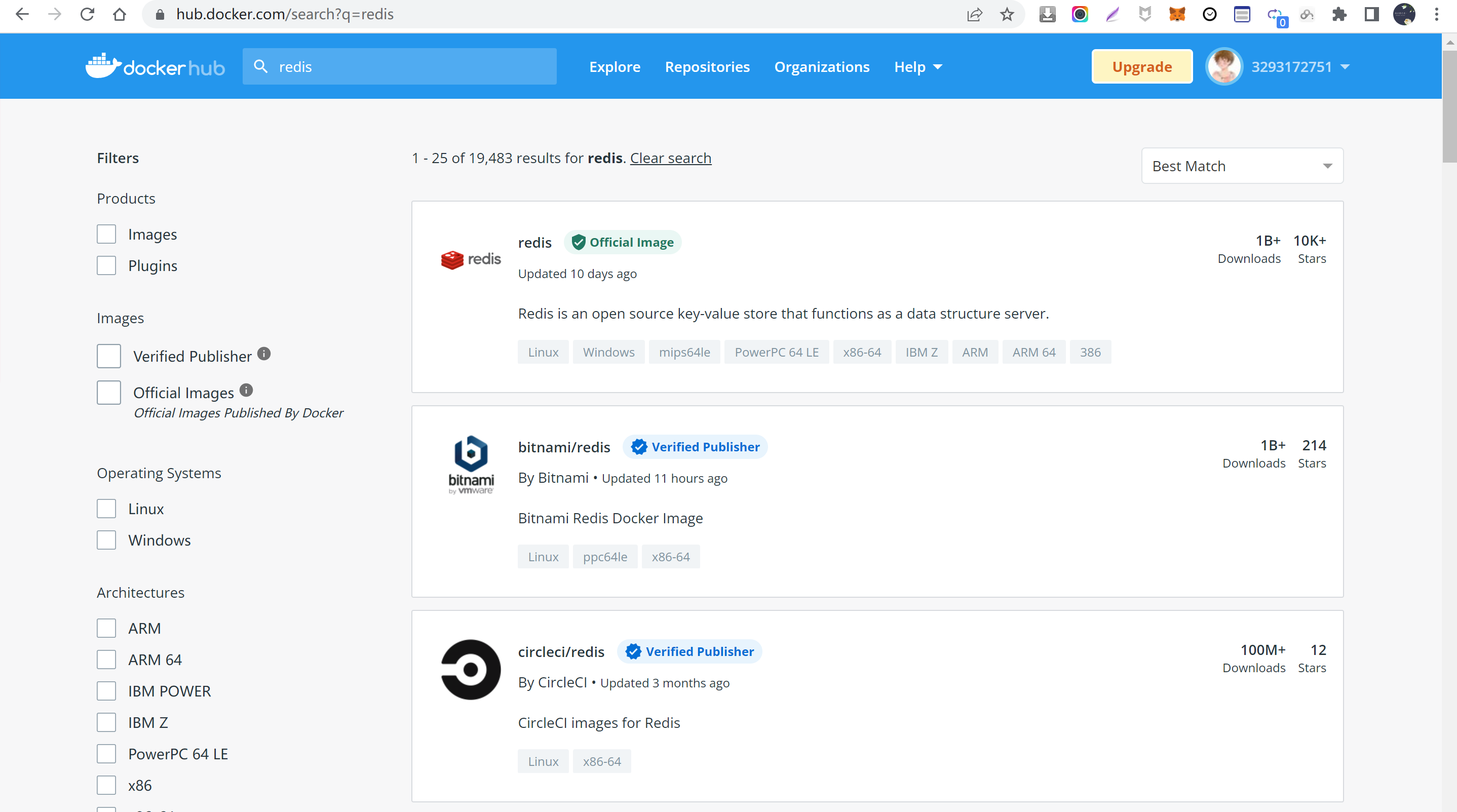Viewport: 1457px width, 812px height.
Task: Tick the ARM 64 architecture checkbox
Action: [106, 660]
